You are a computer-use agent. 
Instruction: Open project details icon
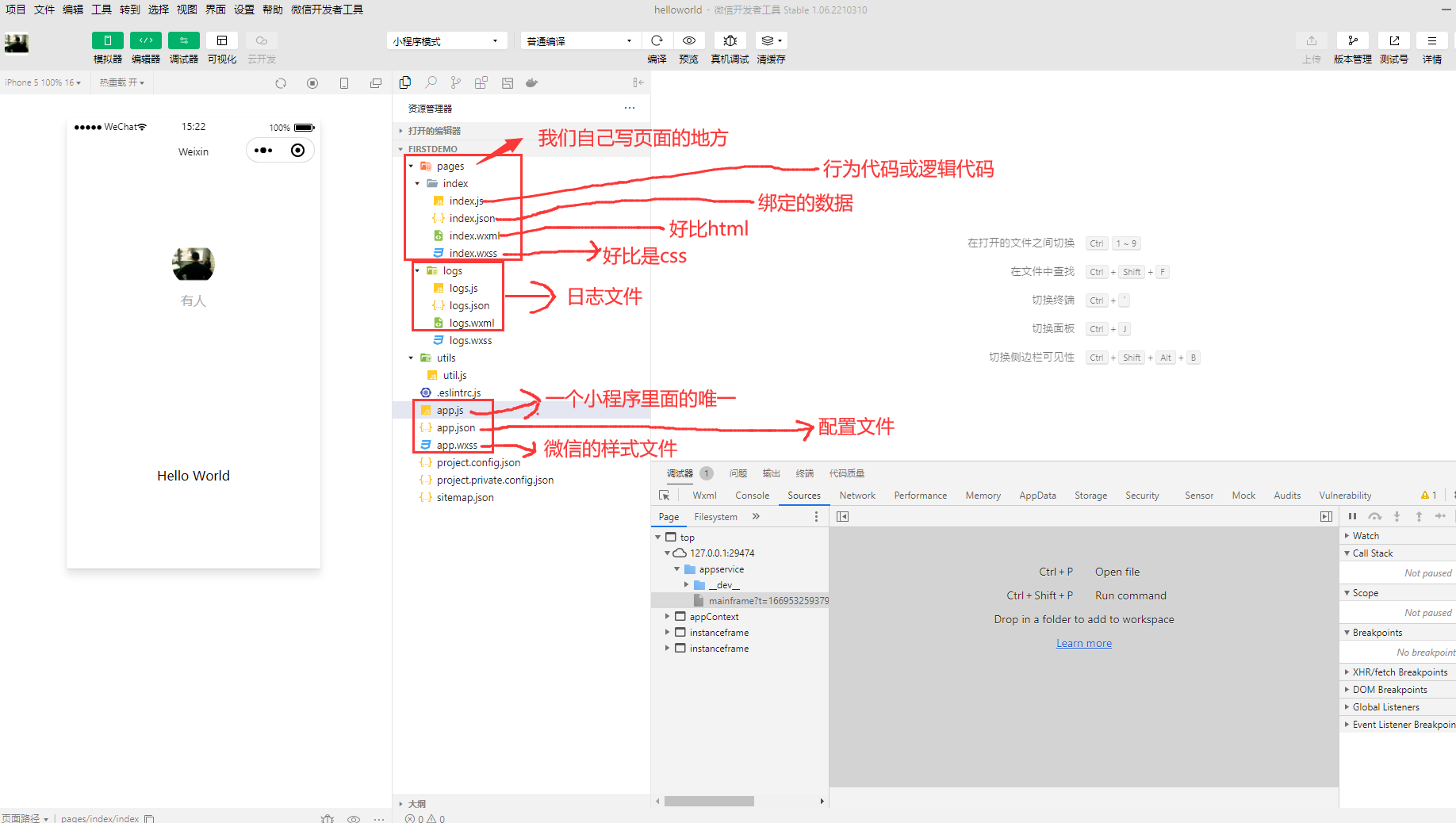click(1432, 40)
